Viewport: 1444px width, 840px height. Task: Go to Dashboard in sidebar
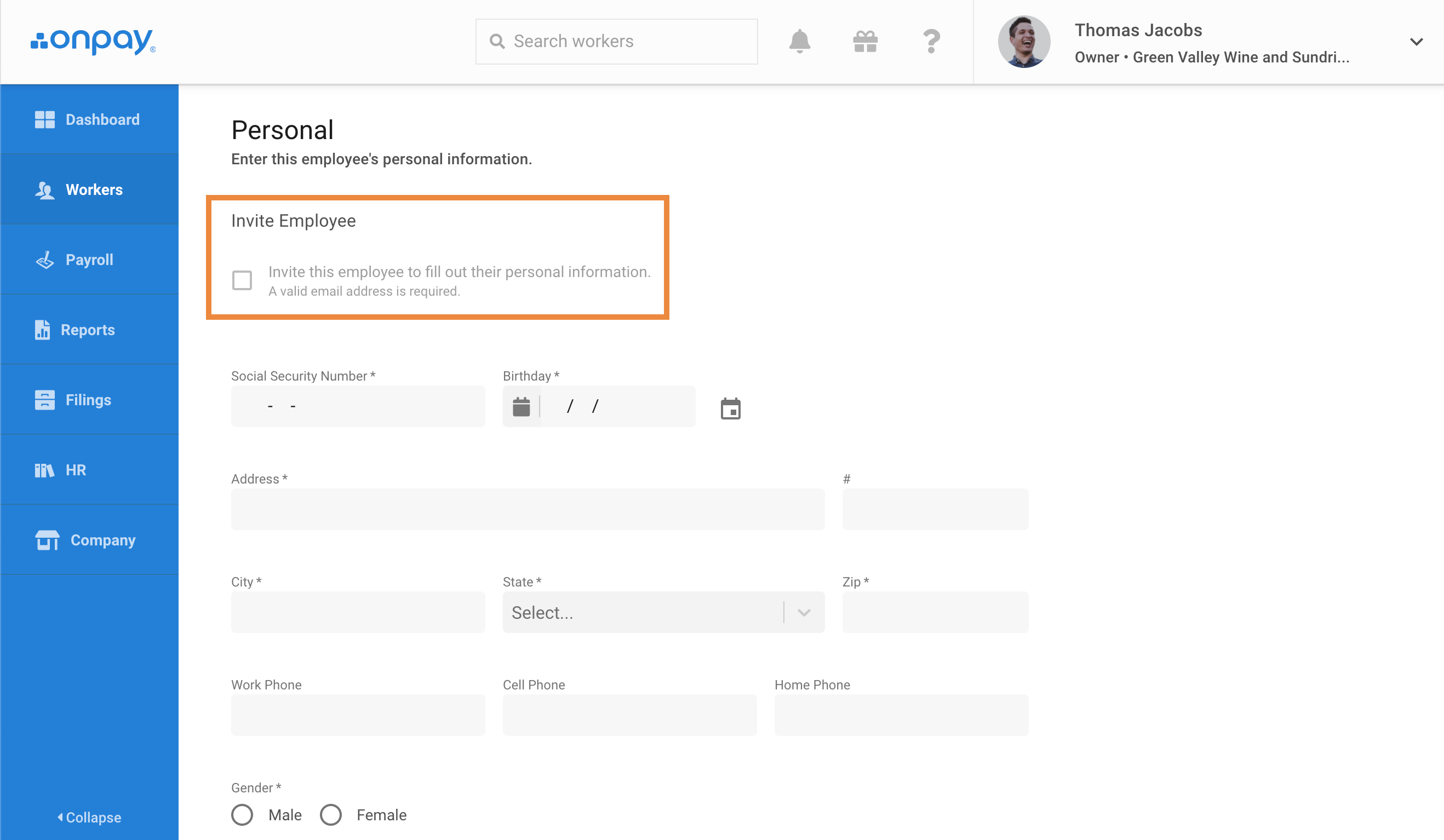pos(89,119)
